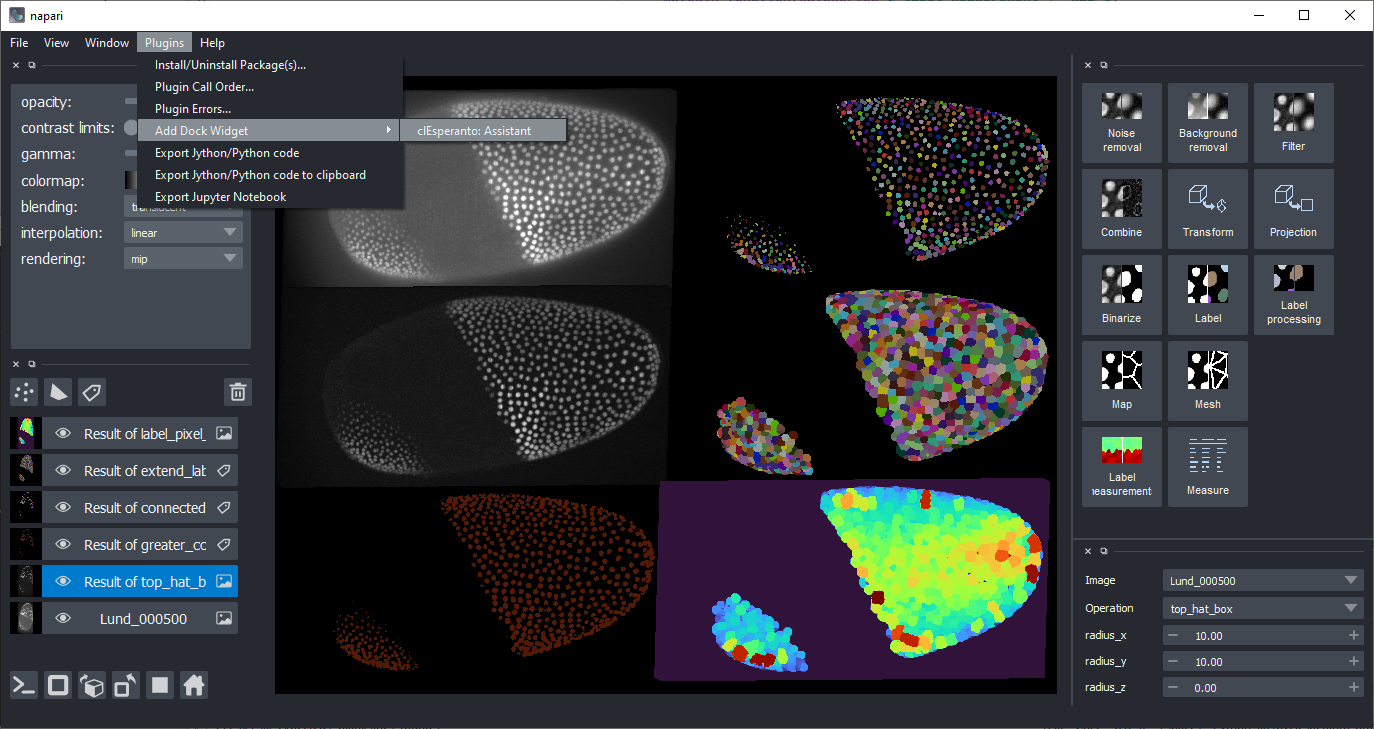Select the Background removal tool
The image size is (1374, 729).
pyautogui.click(x=1207, y=123)
